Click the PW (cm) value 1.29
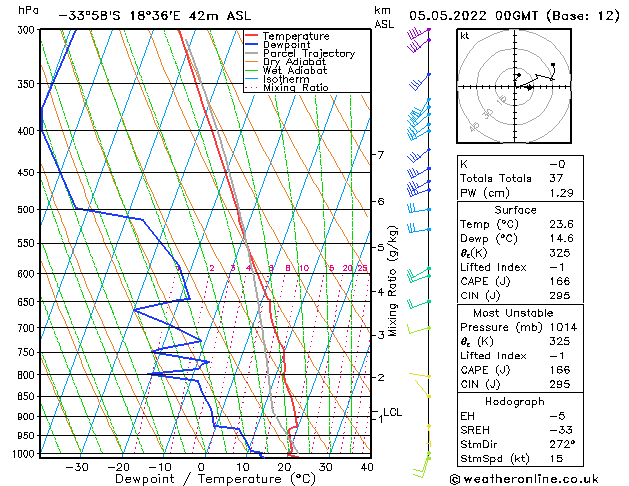The image size is (629, 486). [561, 193]
